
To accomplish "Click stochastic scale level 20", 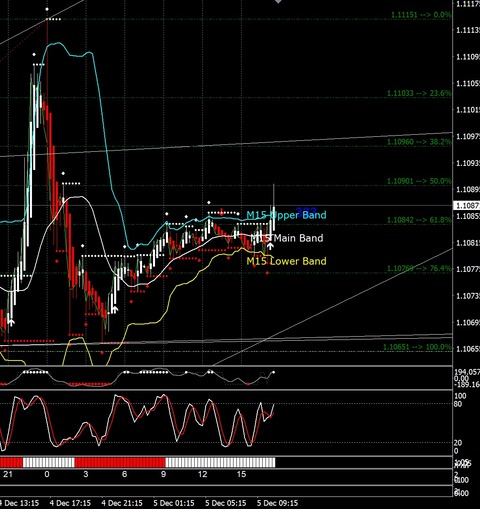I will click(x=458, y=443).
